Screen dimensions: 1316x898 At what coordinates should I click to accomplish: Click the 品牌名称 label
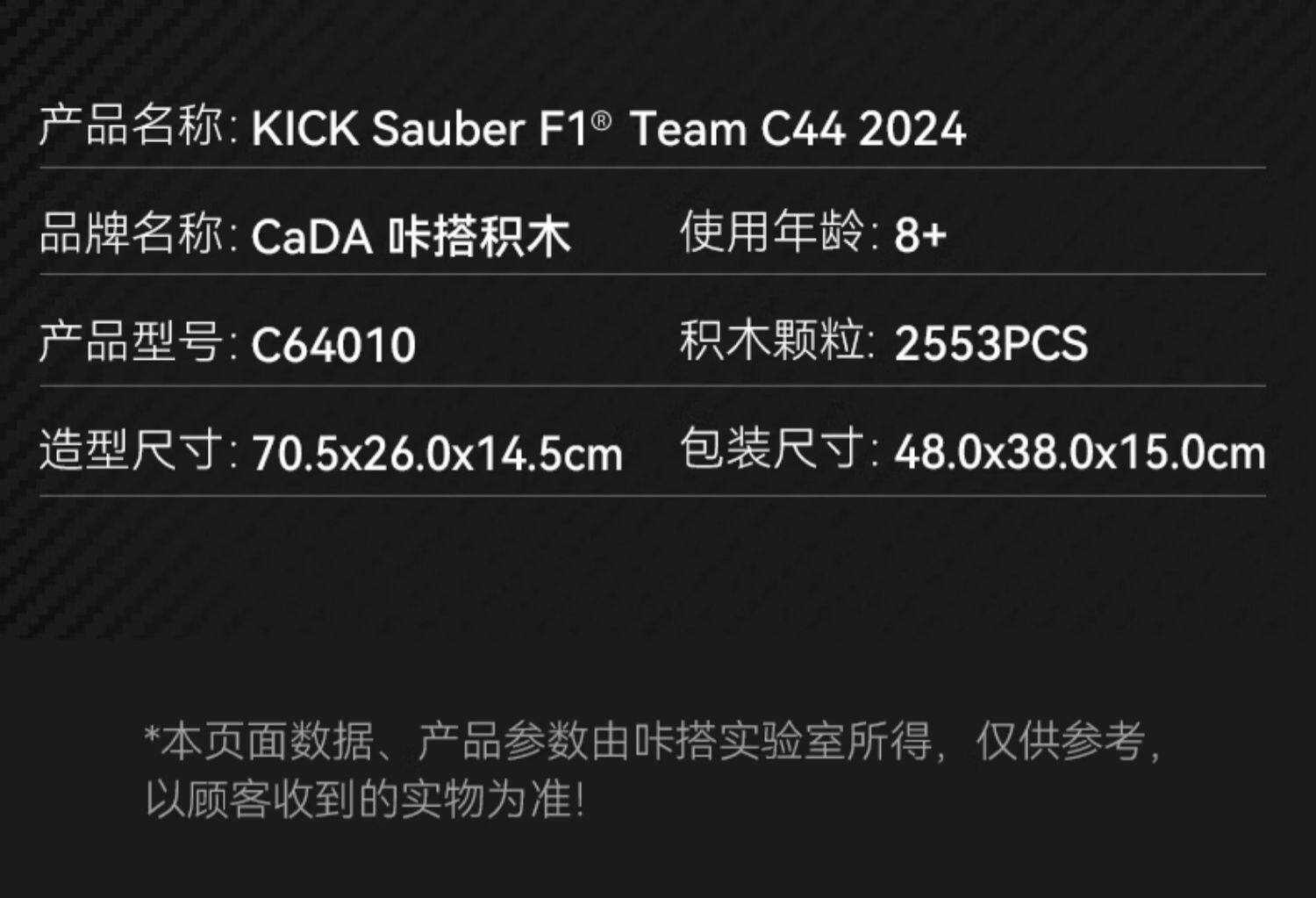click(132, 234)
